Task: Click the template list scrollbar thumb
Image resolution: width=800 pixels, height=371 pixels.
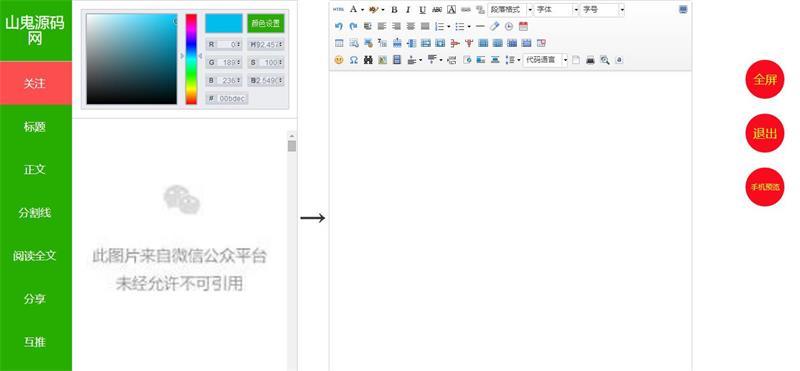Action: click(292, 146)
